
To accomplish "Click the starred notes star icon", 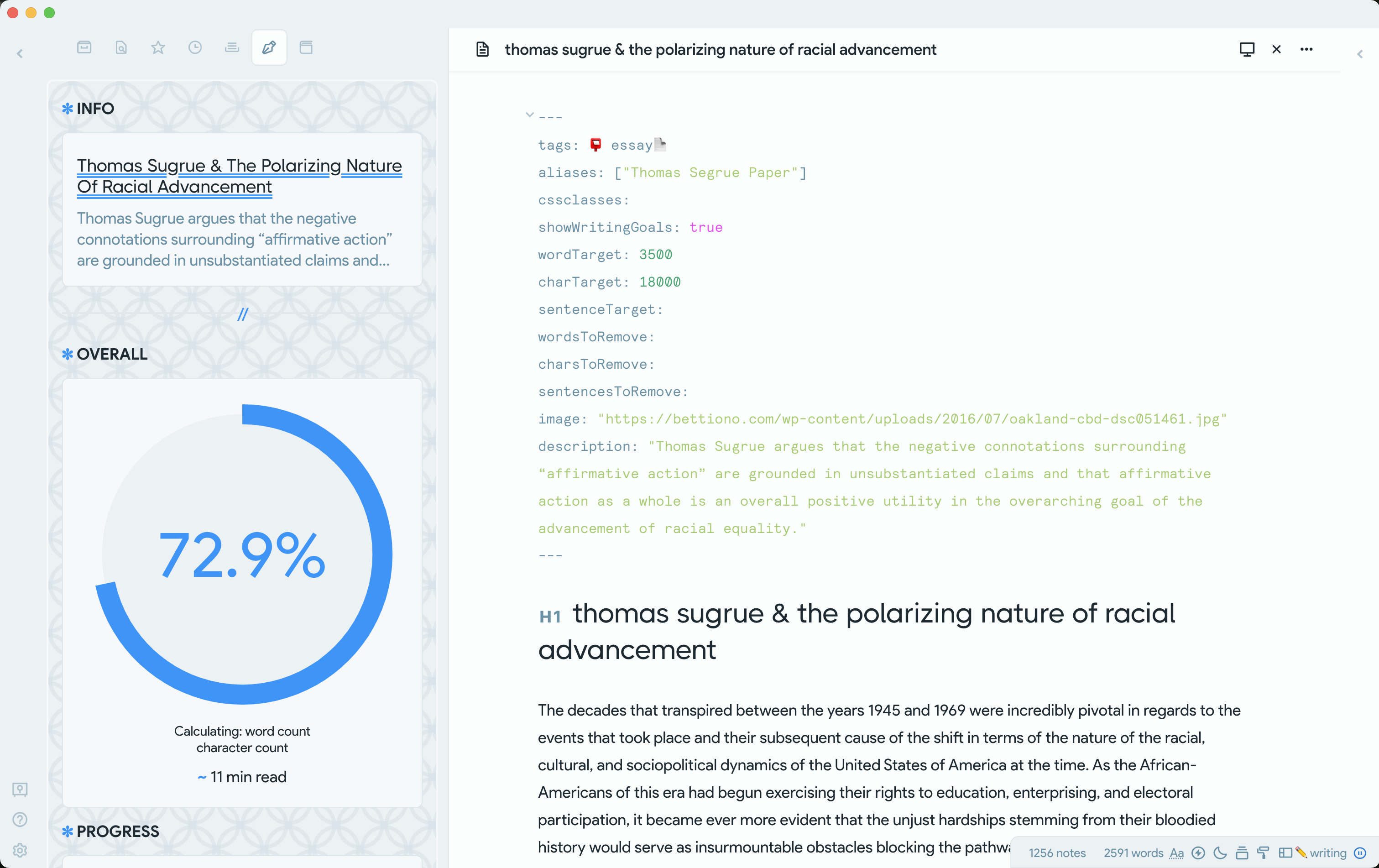I will [x=158, y=47].
